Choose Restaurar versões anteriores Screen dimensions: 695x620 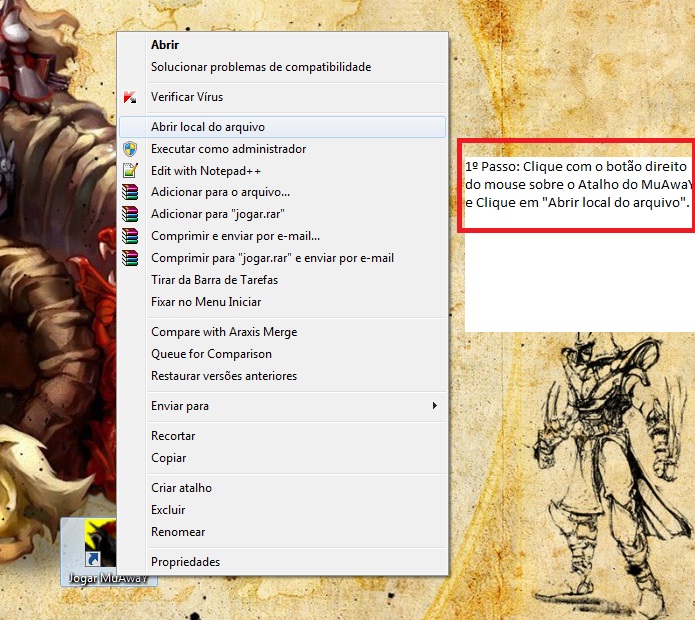[223, 376]
